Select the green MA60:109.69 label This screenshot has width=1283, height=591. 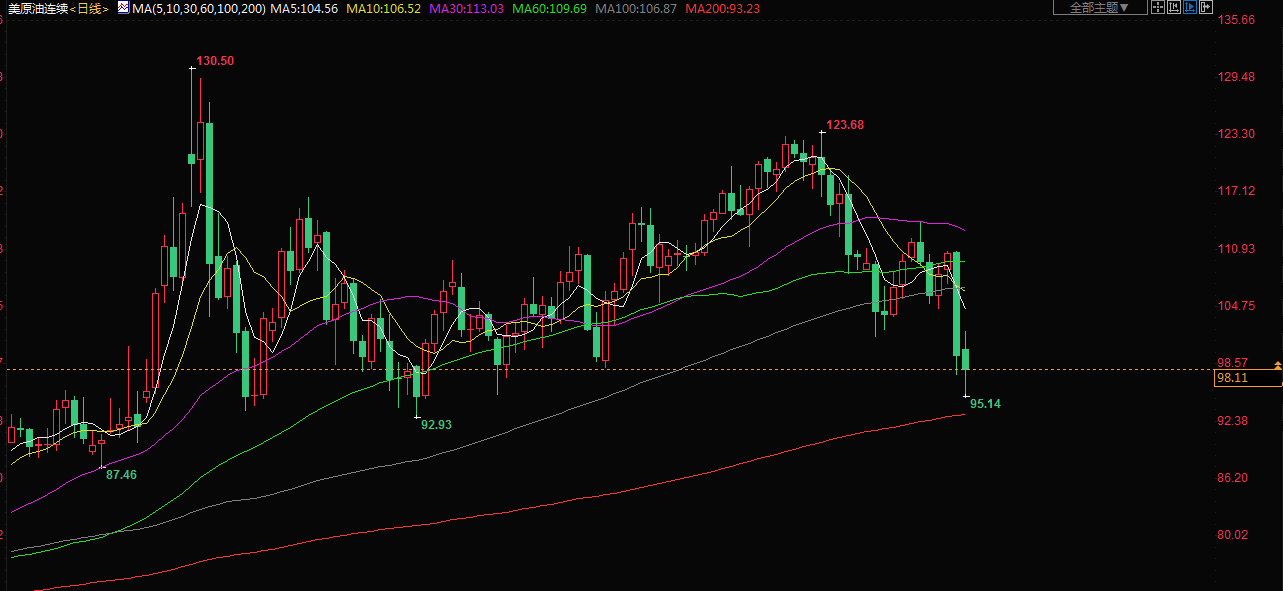tap(549, 8)
